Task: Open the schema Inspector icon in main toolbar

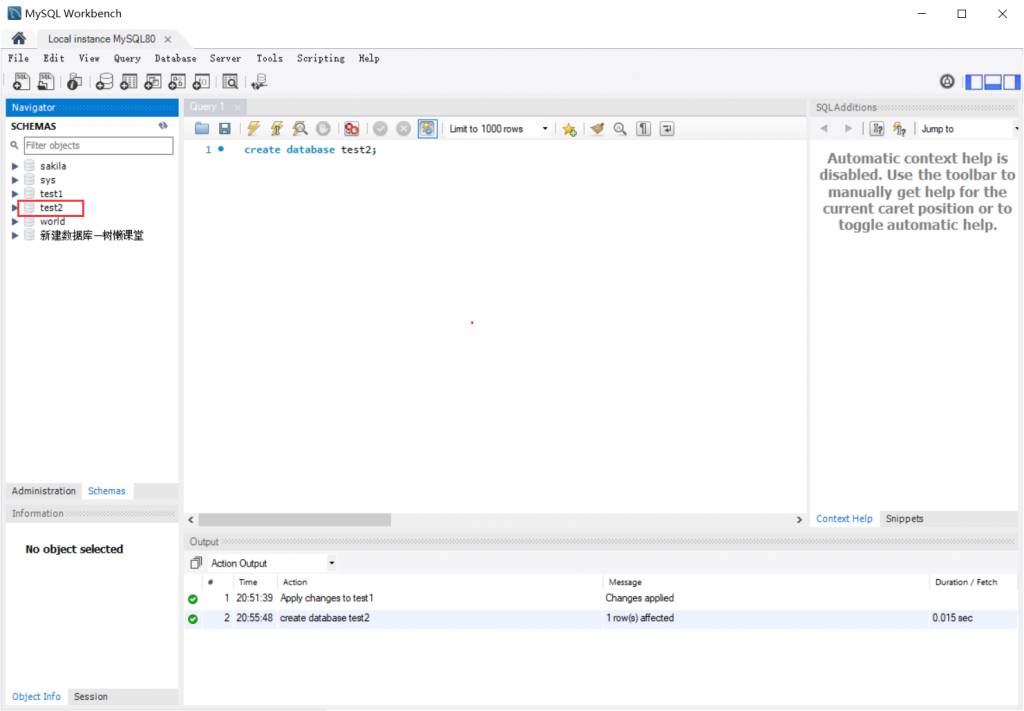Action: (x=74, y=82)
